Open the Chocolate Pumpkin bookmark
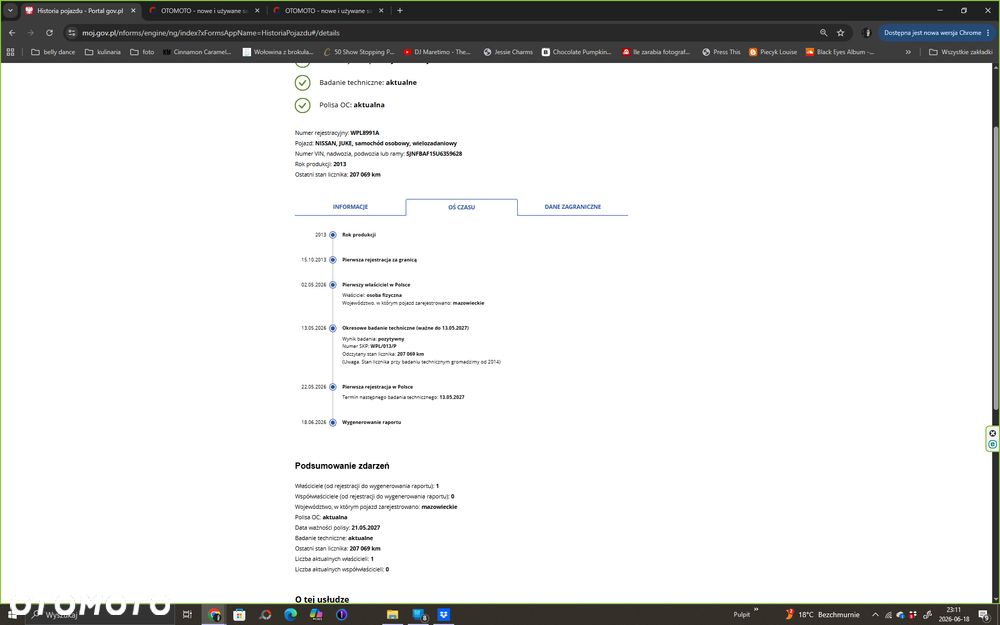 [577, 52]
